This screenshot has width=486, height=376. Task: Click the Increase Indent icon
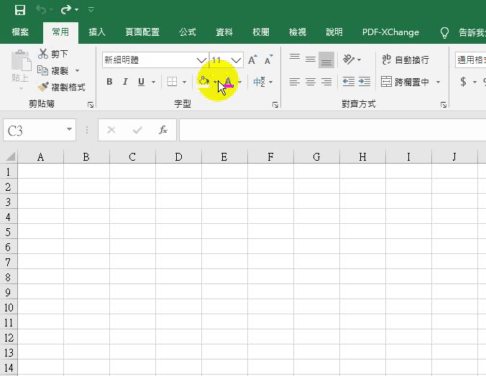click(x=364, y=82)
